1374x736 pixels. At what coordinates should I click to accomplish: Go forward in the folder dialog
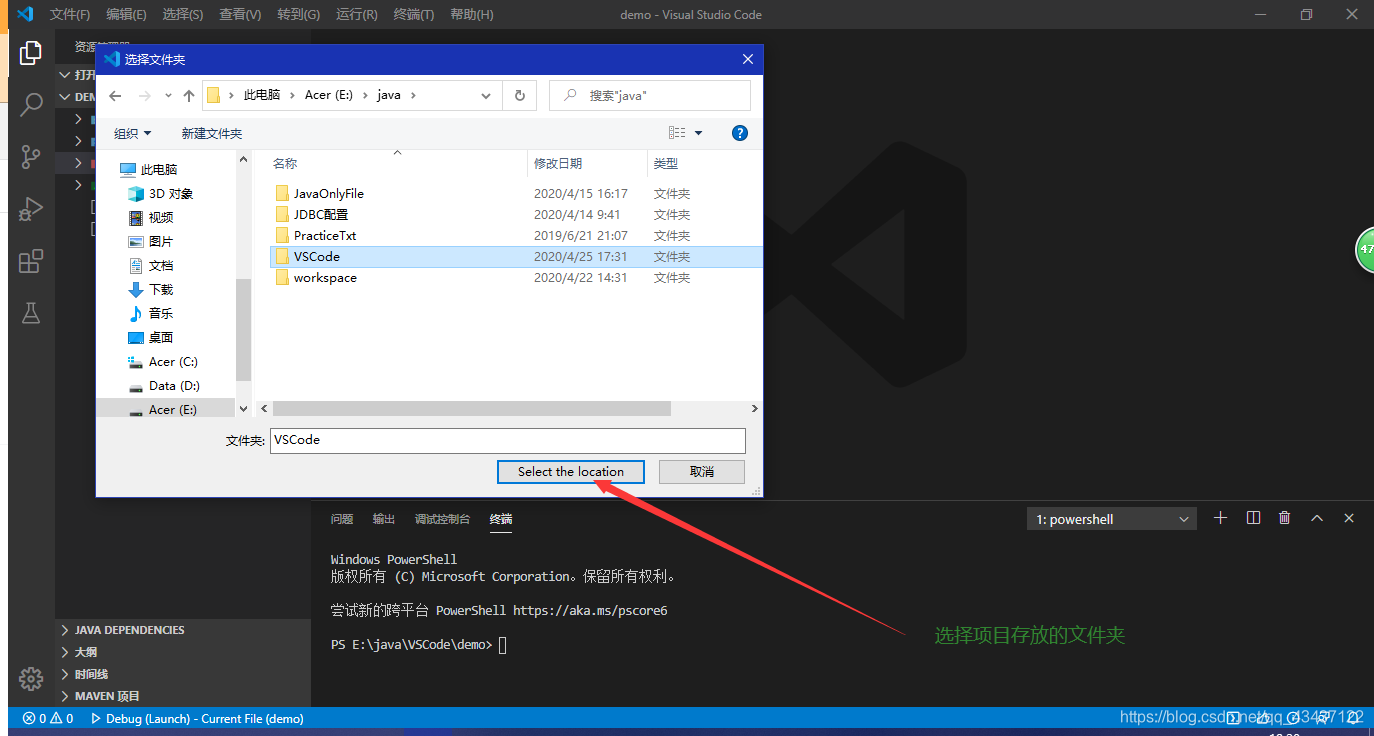pos(145,96)
